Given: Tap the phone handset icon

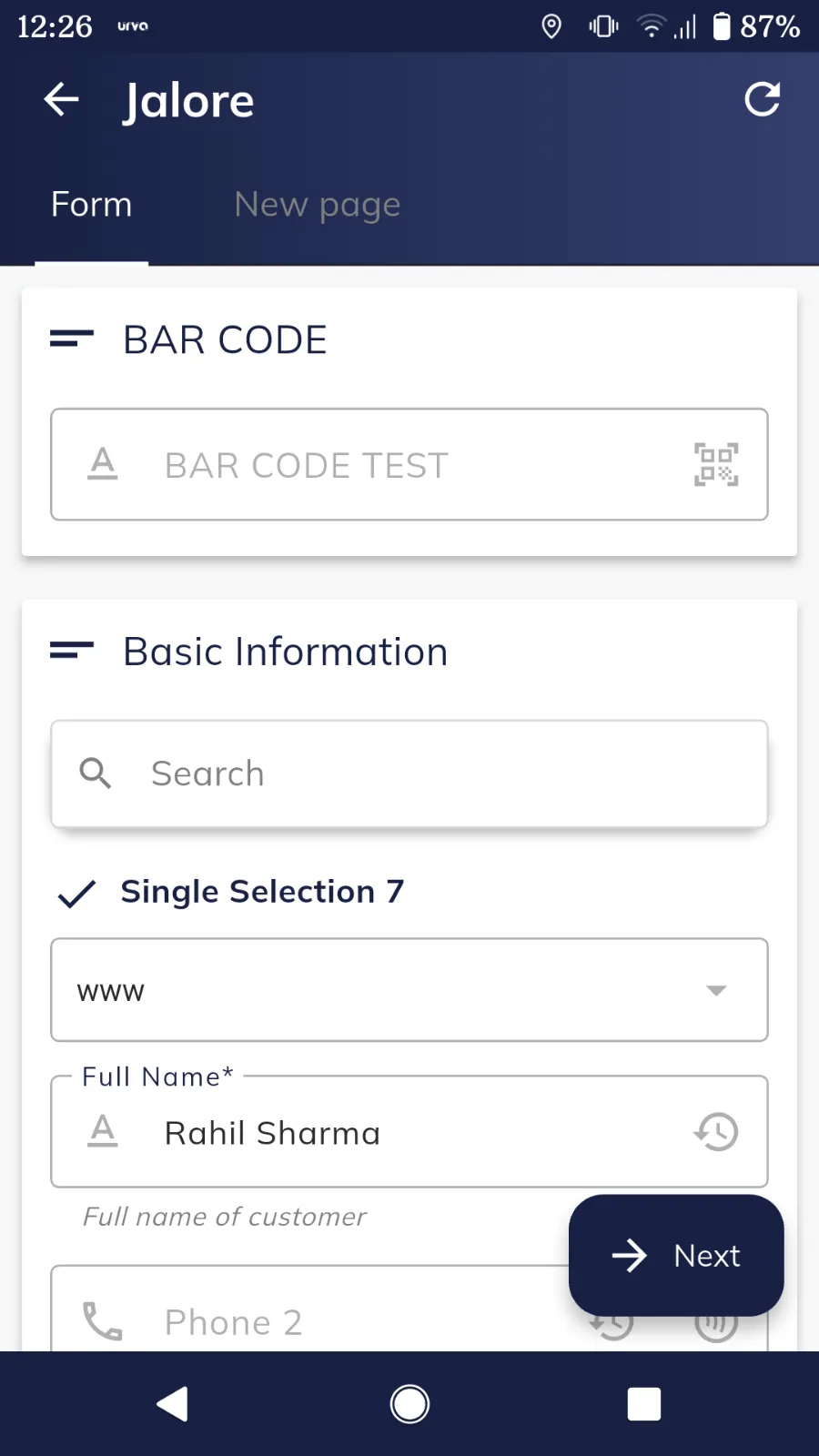Looking at the screenshot, I should [102, 1321].
